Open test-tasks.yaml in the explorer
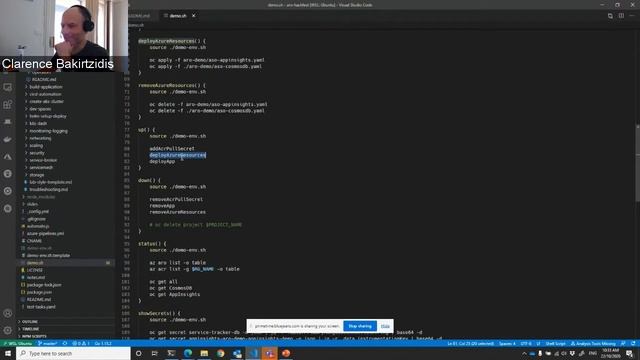 [41, 307]
